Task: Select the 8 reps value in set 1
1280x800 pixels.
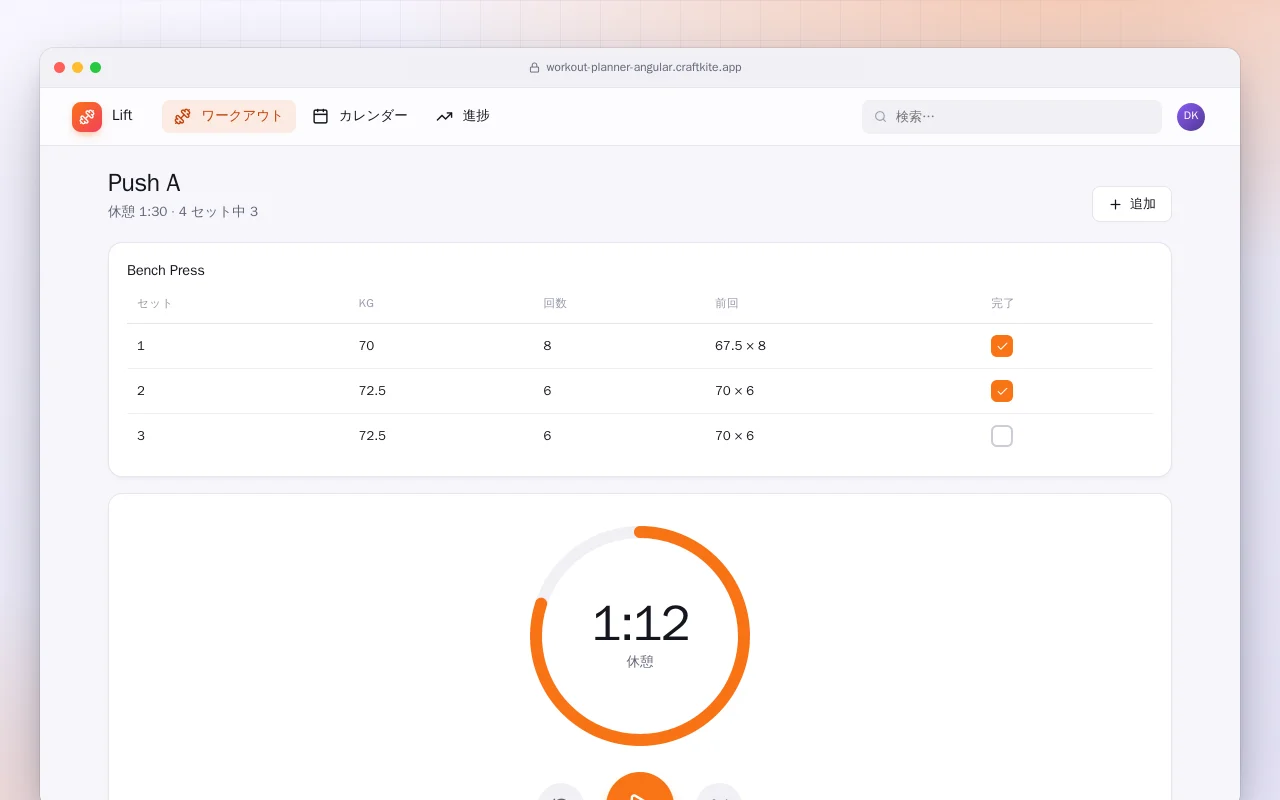Action: (547, 346)
